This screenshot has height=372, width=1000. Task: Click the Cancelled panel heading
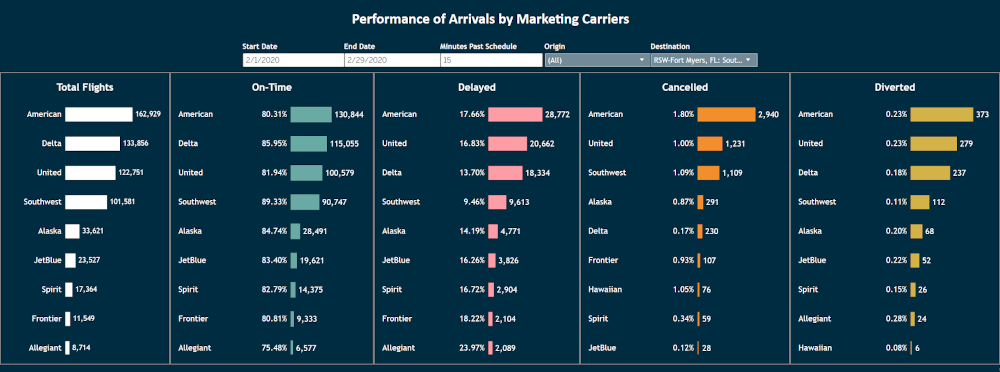[x=685, y=87]
